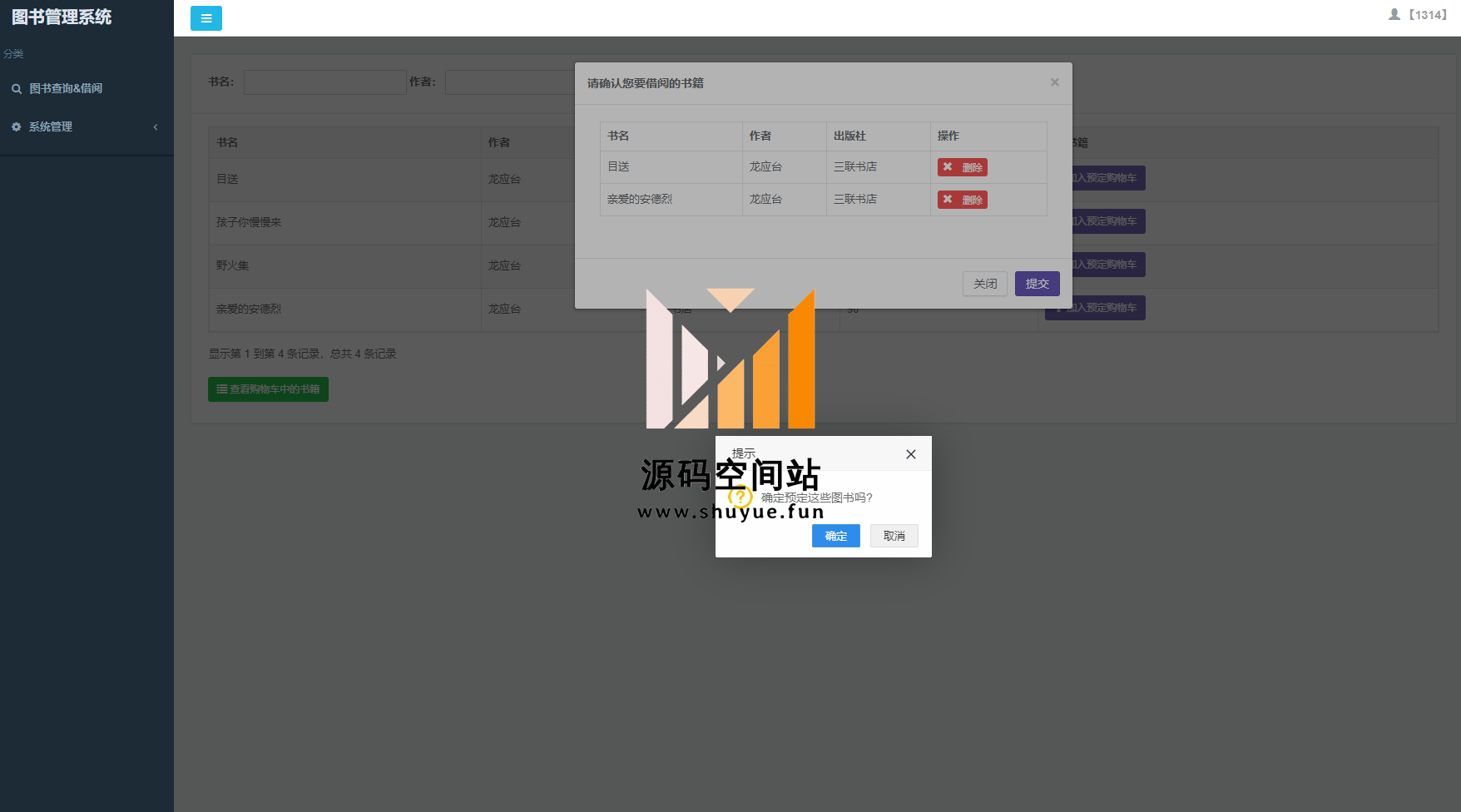The height and width of the screenshot is (812, 1461).
Task: Click the 书名 search input field
Action: coord(324,82)
